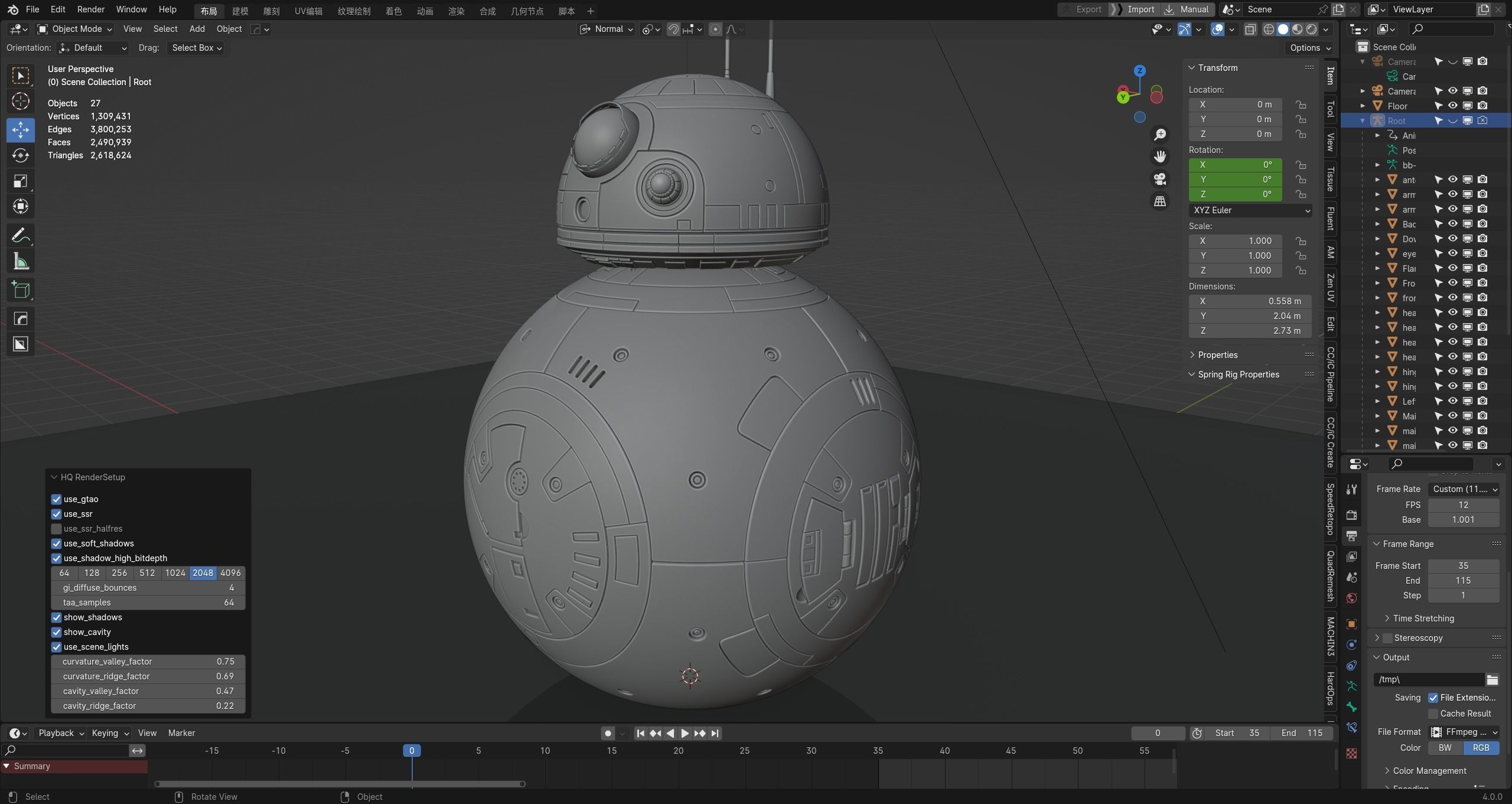Select the Select Box tool in the toolbar
Image resolution: width=1512 pixels, height=804 pixels.
point(21,76)
